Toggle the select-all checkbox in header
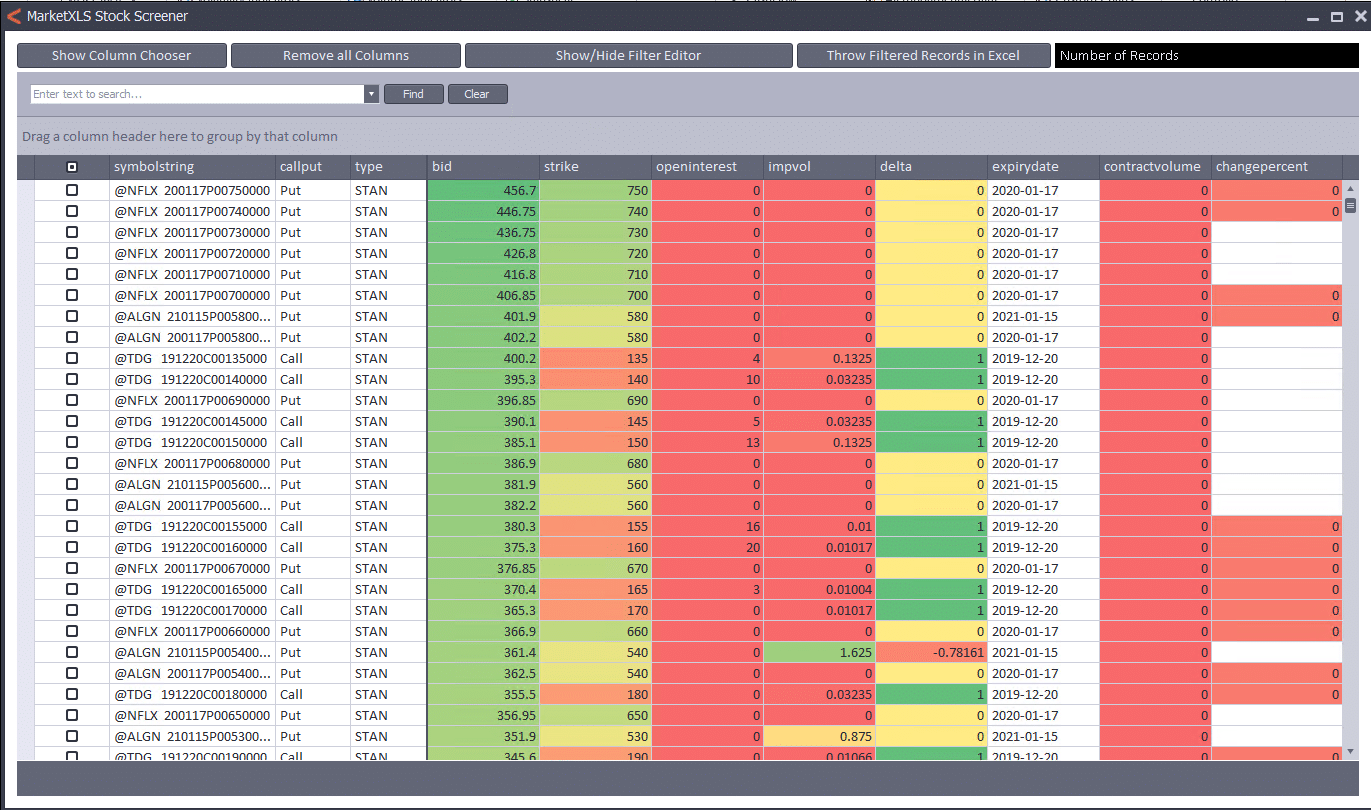Screen dimensions: 1371x810 pos(71,167)
